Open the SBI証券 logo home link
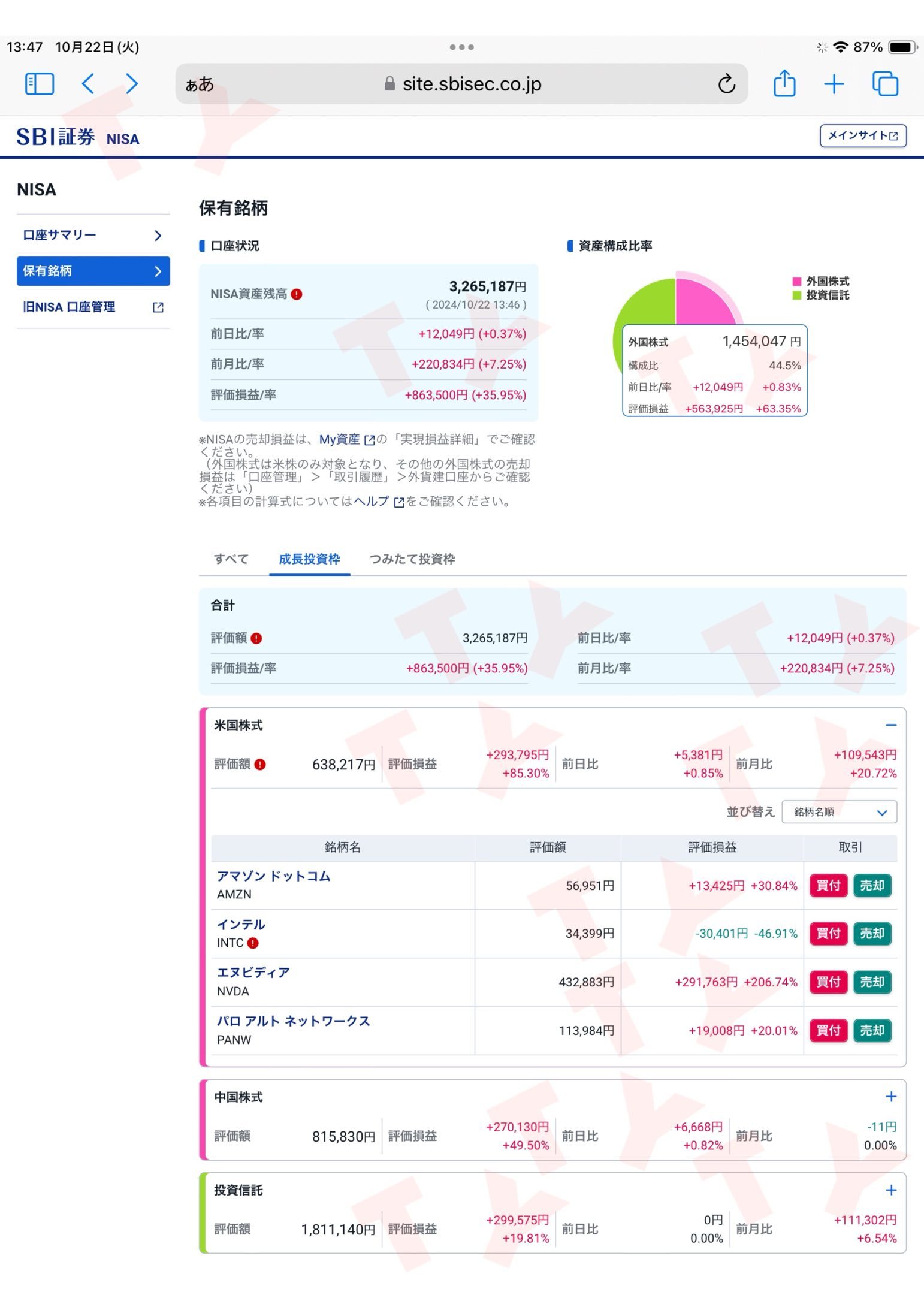Viewport: 924px width, 1304px height. [55, 137]
